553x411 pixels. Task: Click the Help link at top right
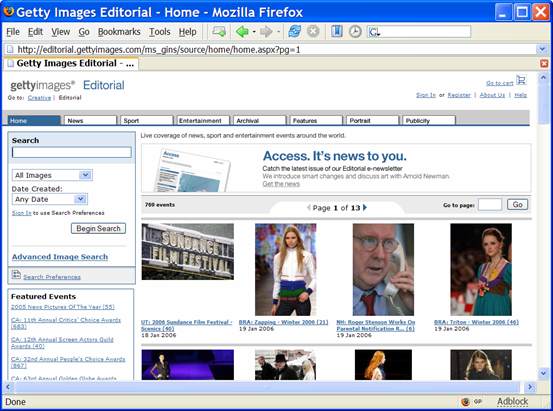pos(521,95)
